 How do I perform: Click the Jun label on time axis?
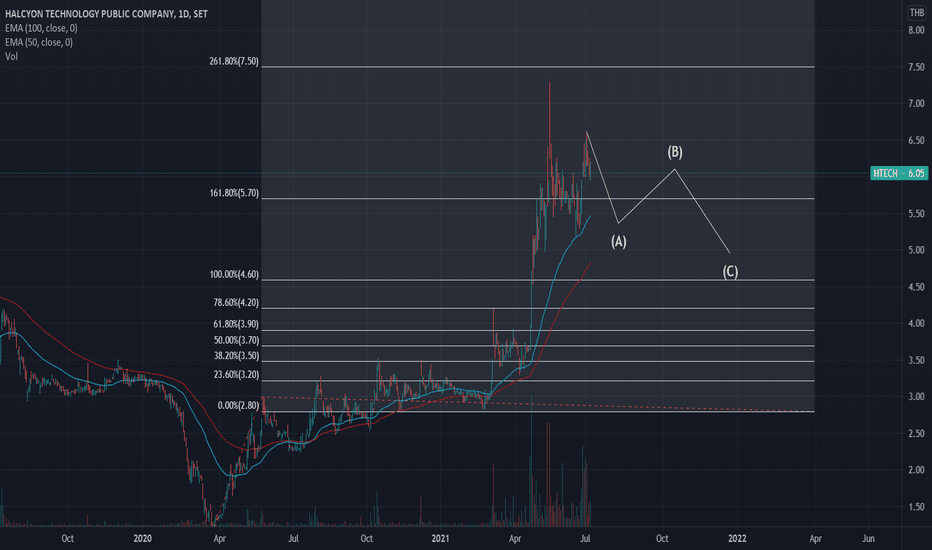868,538
